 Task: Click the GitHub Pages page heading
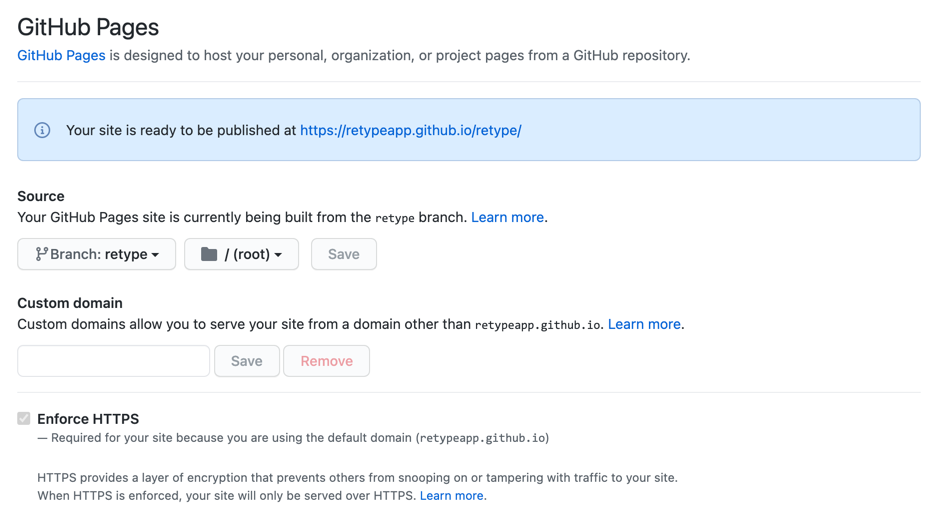(x=88, y=27)
